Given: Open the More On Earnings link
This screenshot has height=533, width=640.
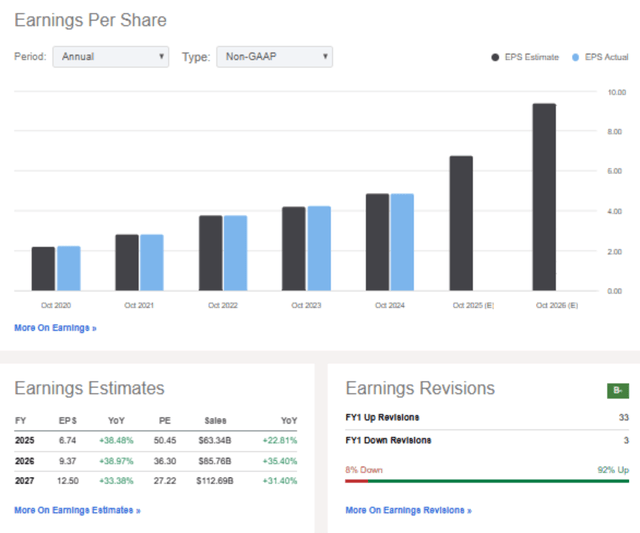Looking at the screenshot, I should point(55,327).
